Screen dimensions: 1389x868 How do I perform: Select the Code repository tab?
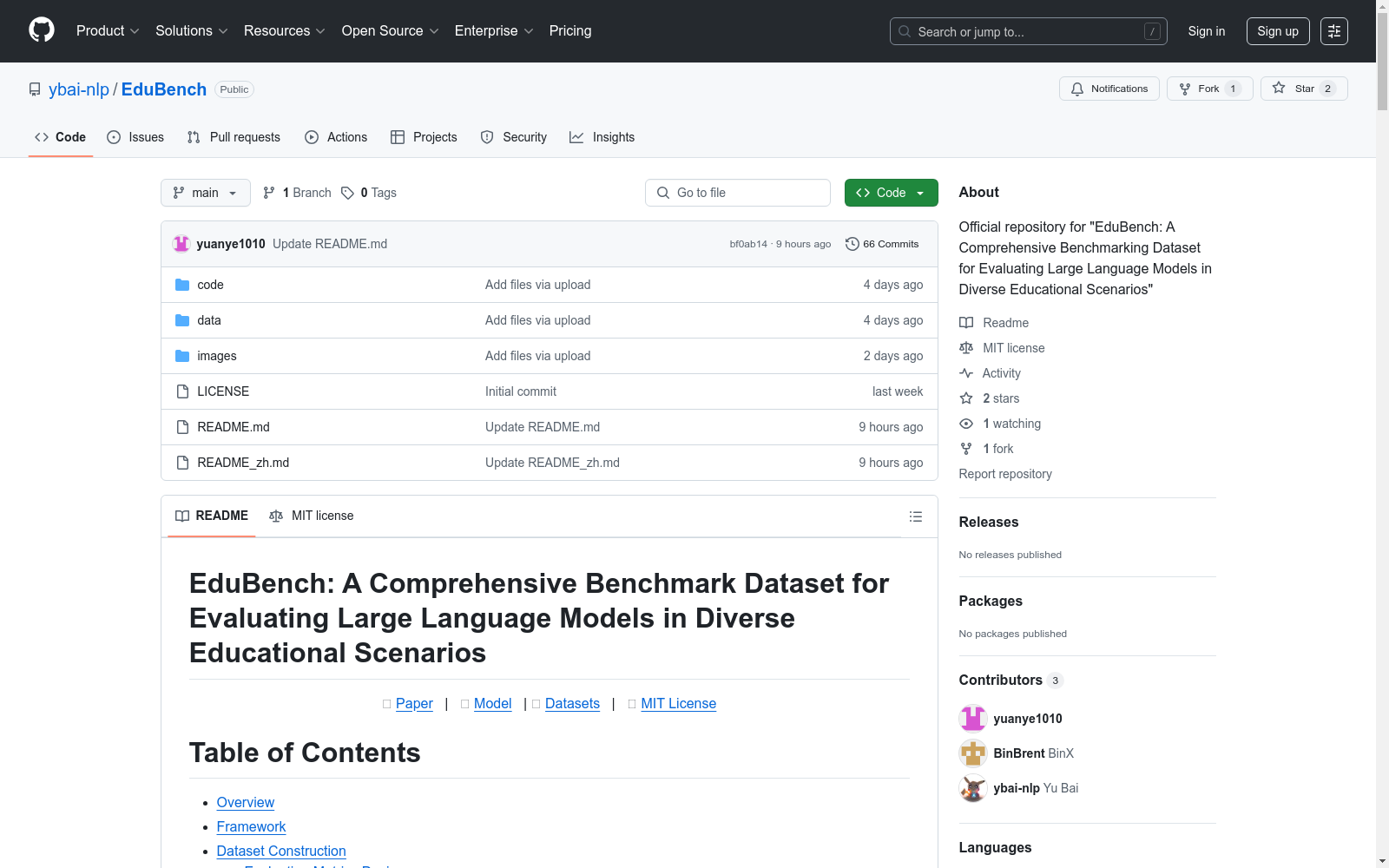(x=61, y=137)
